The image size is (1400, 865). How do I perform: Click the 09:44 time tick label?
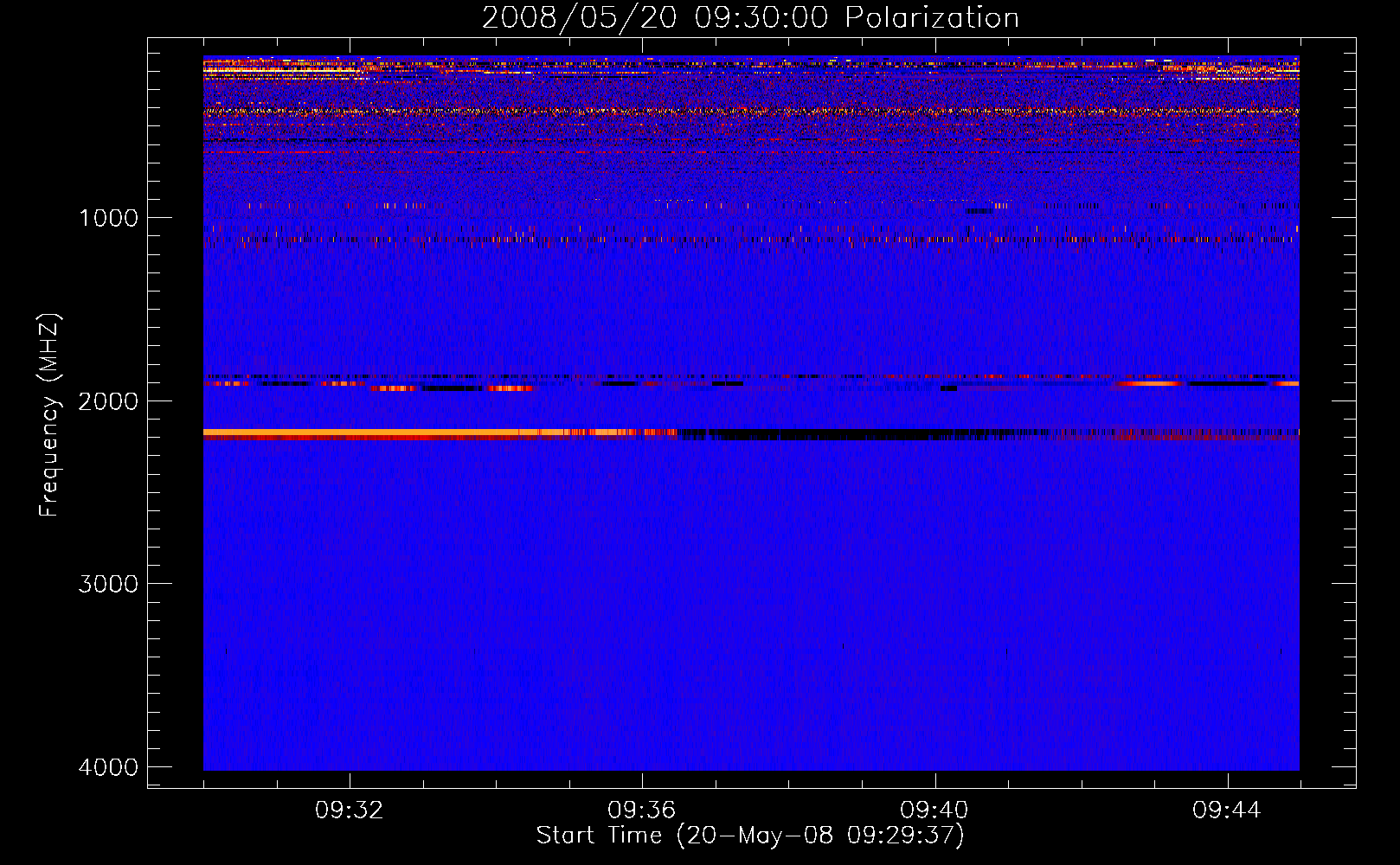point(1227,811)
